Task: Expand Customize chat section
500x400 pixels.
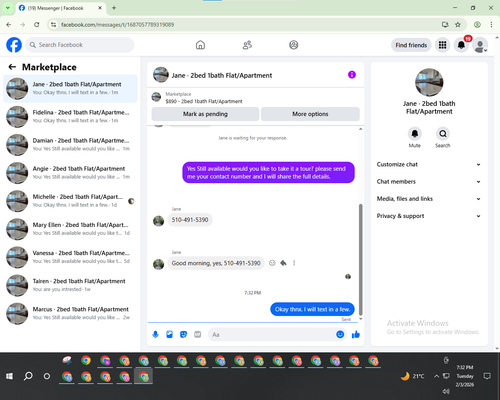Action: [x=429, y=164]
